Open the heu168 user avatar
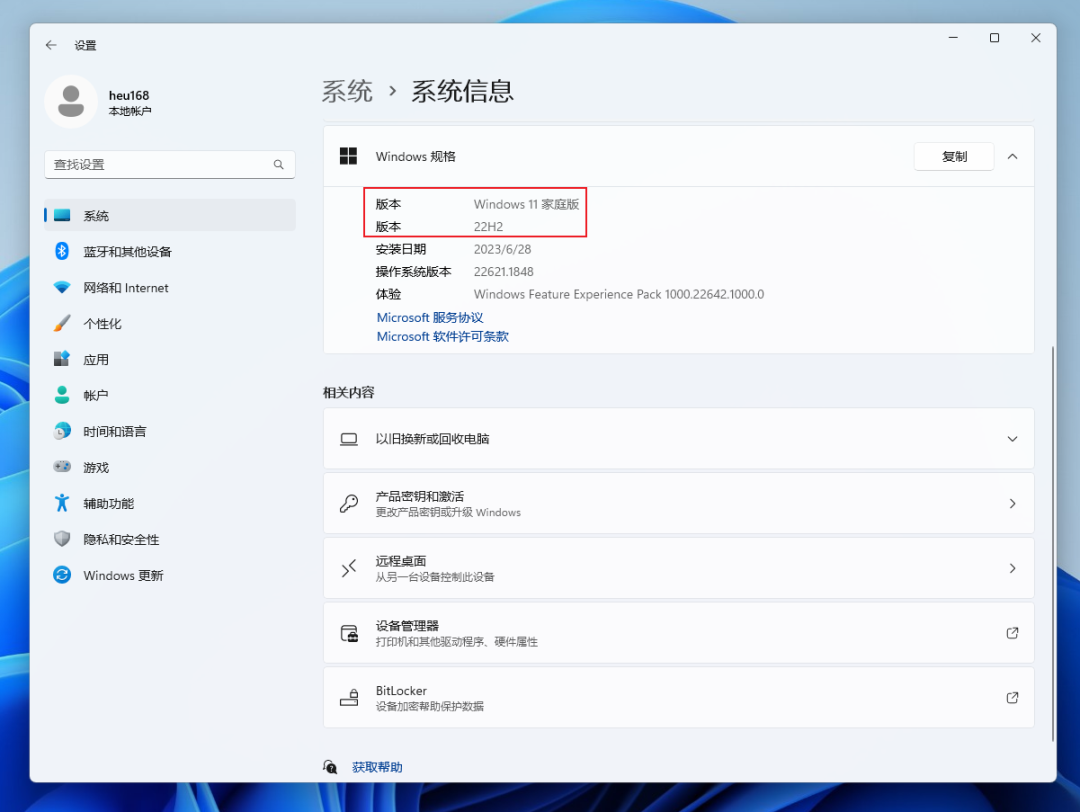The width and height of the screenshot is (1080, 812). click(71, 102)
